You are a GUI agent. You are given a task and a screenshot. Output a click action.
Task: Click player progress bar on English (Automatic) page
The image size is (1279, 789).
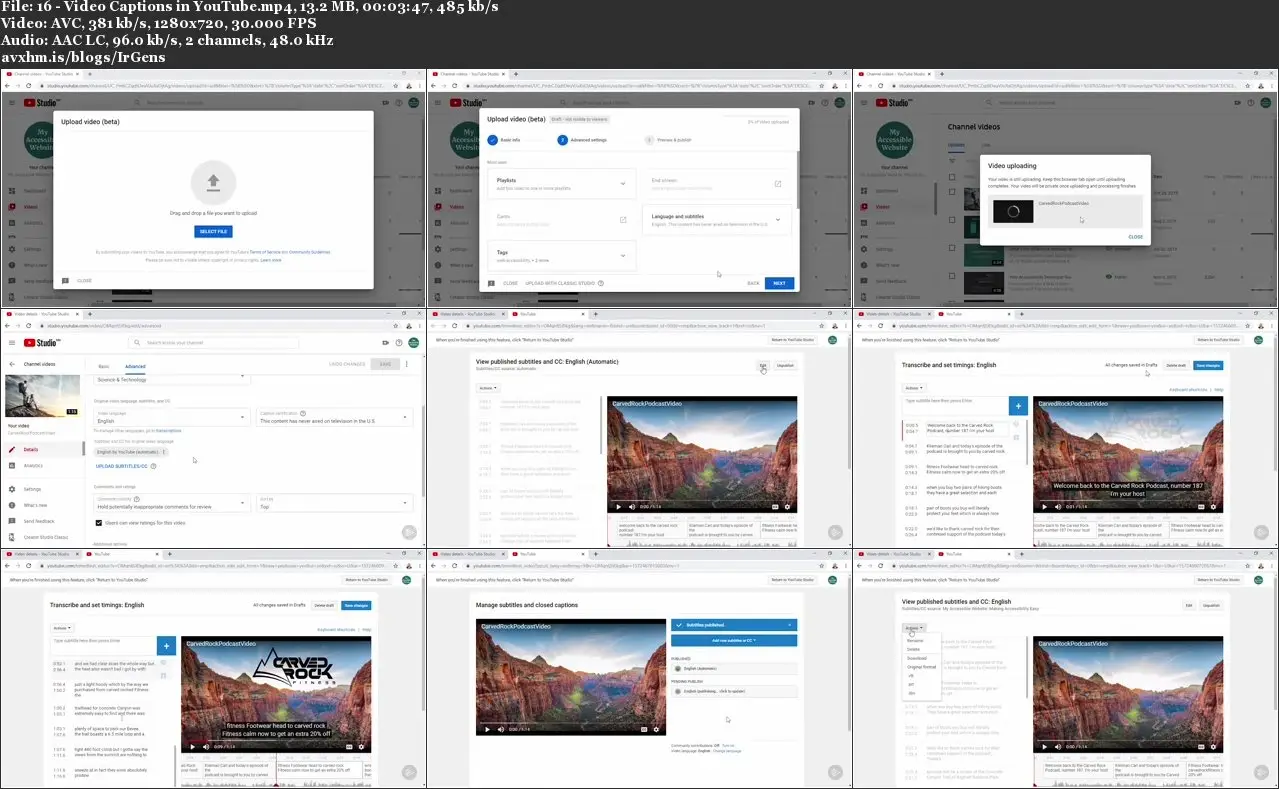(x=702, y=501)
